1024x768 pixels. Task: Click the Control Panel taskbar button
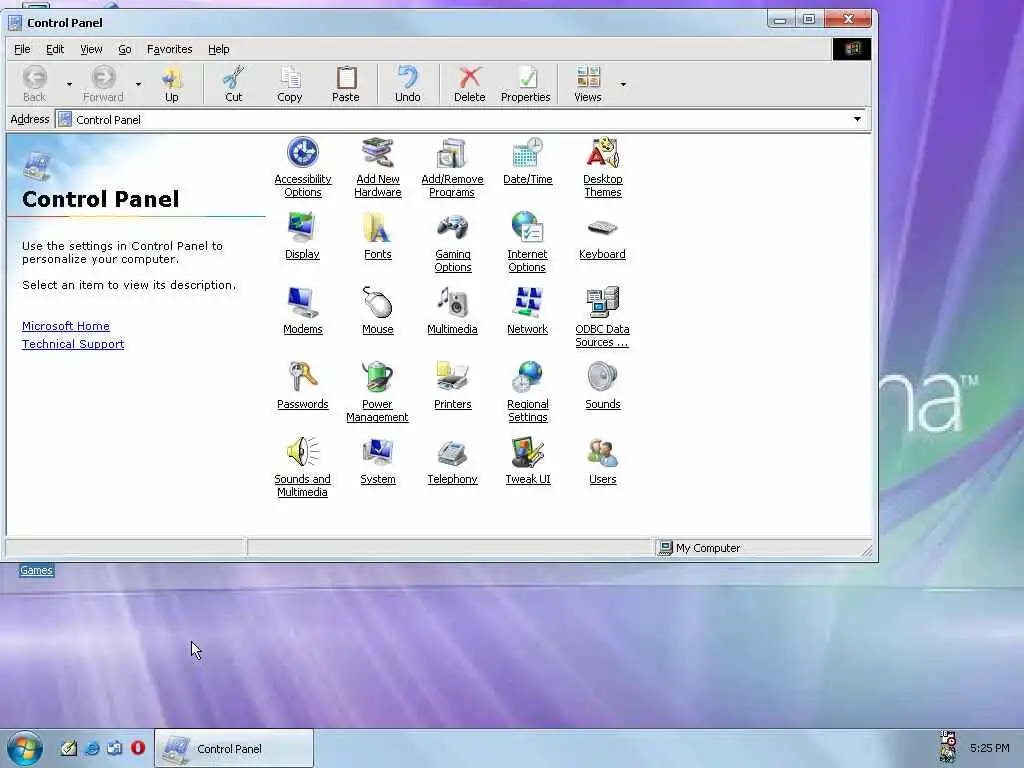coord(234,748)
